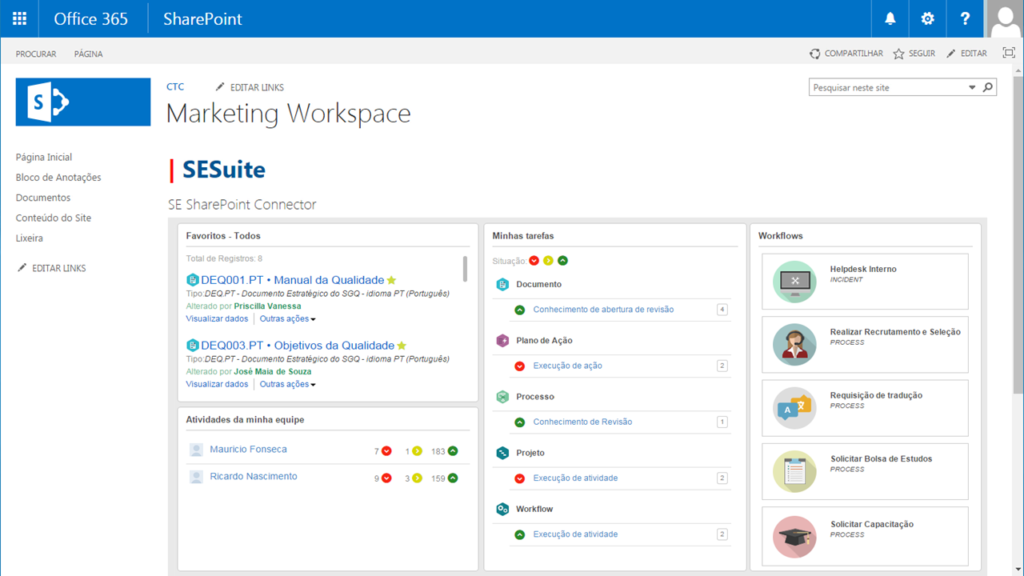Open the Procurar ribbon tab
This screenshot has height=576, width=1024.
click(36, 54)
